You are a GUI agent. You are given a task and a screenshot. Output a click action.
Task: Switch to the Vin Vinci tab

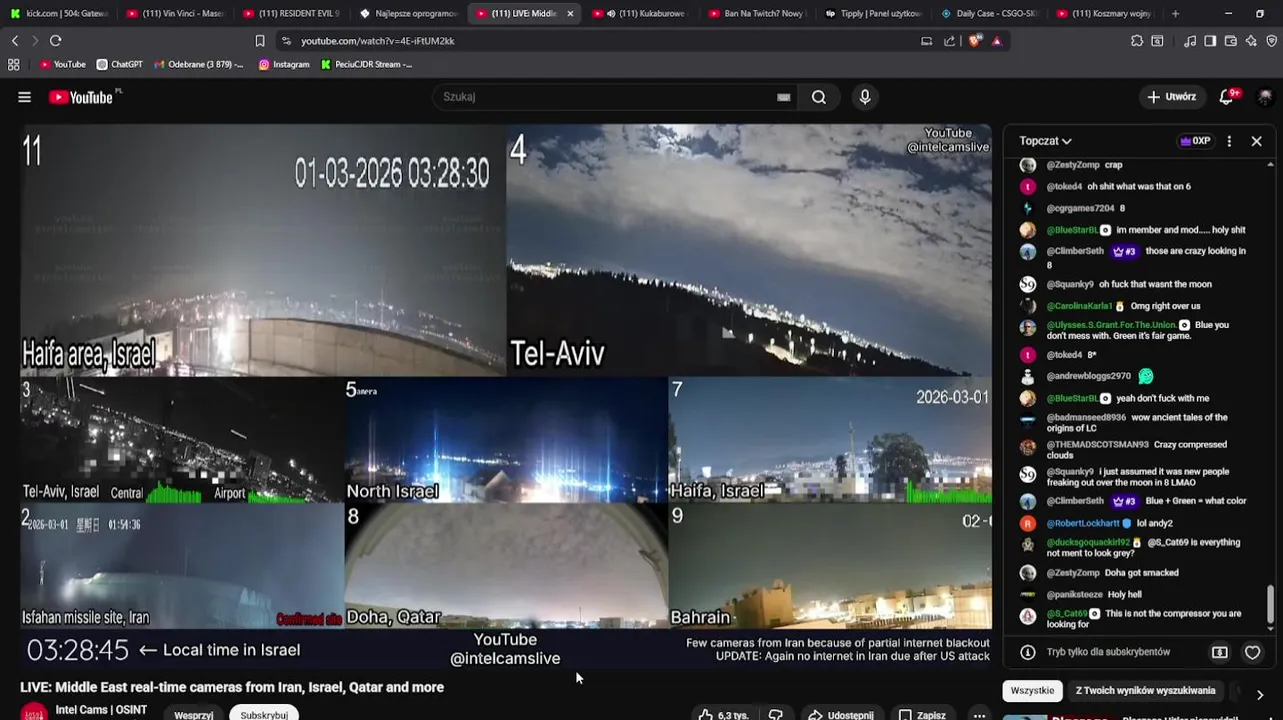[176, 14]
